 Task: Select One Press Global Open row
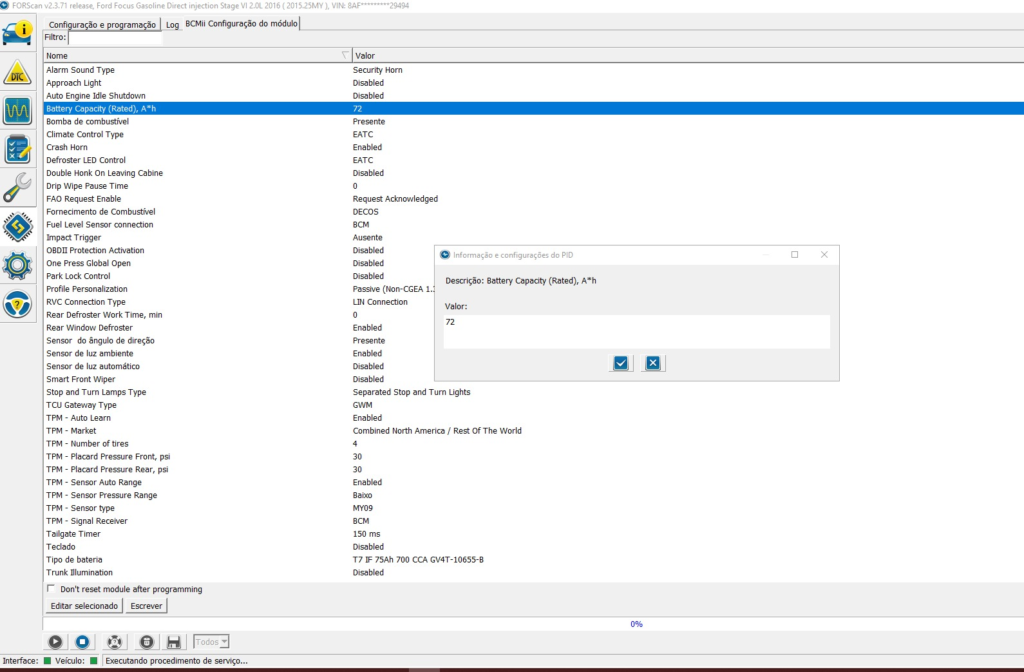[240, 263]
